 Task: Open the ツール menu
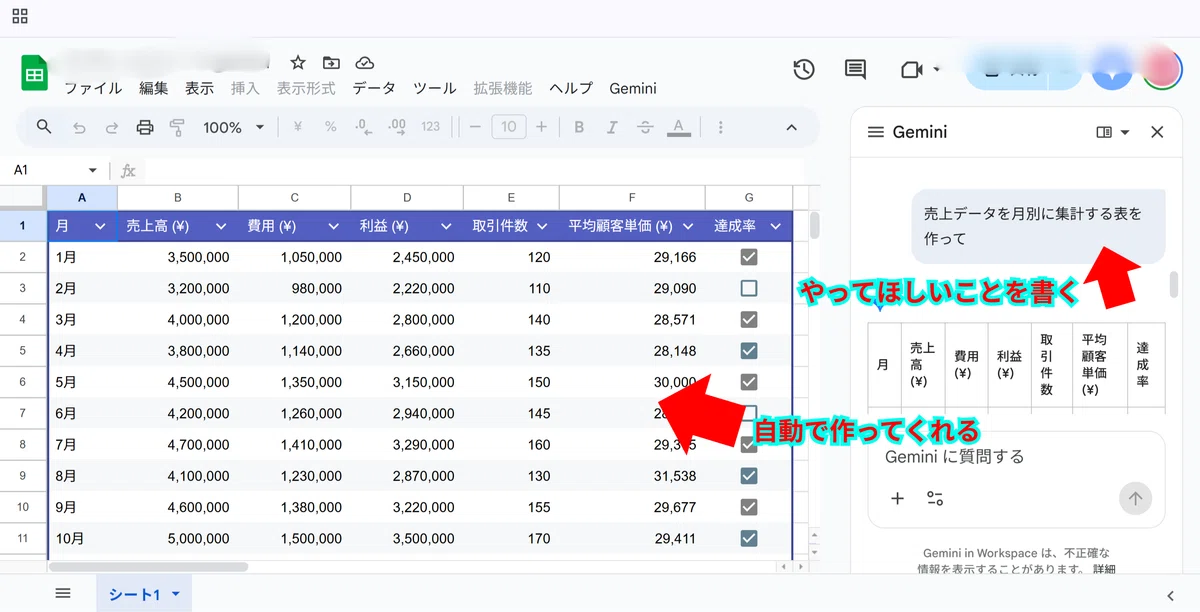(x=435, y=88)
